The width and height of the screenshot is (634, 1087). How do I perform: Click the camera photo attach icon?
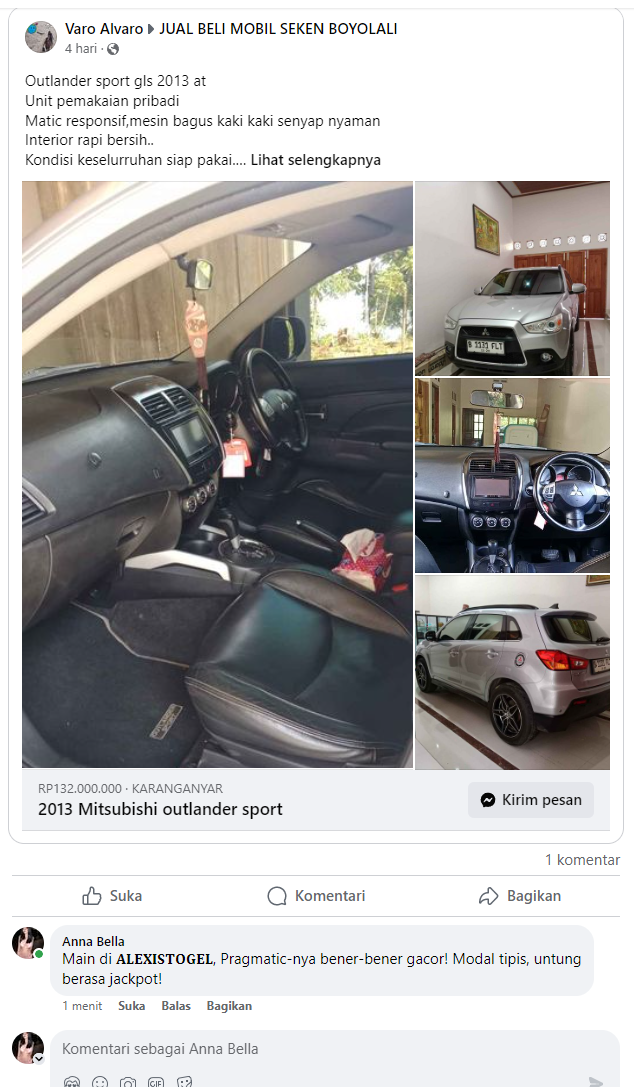(128, 1082)
